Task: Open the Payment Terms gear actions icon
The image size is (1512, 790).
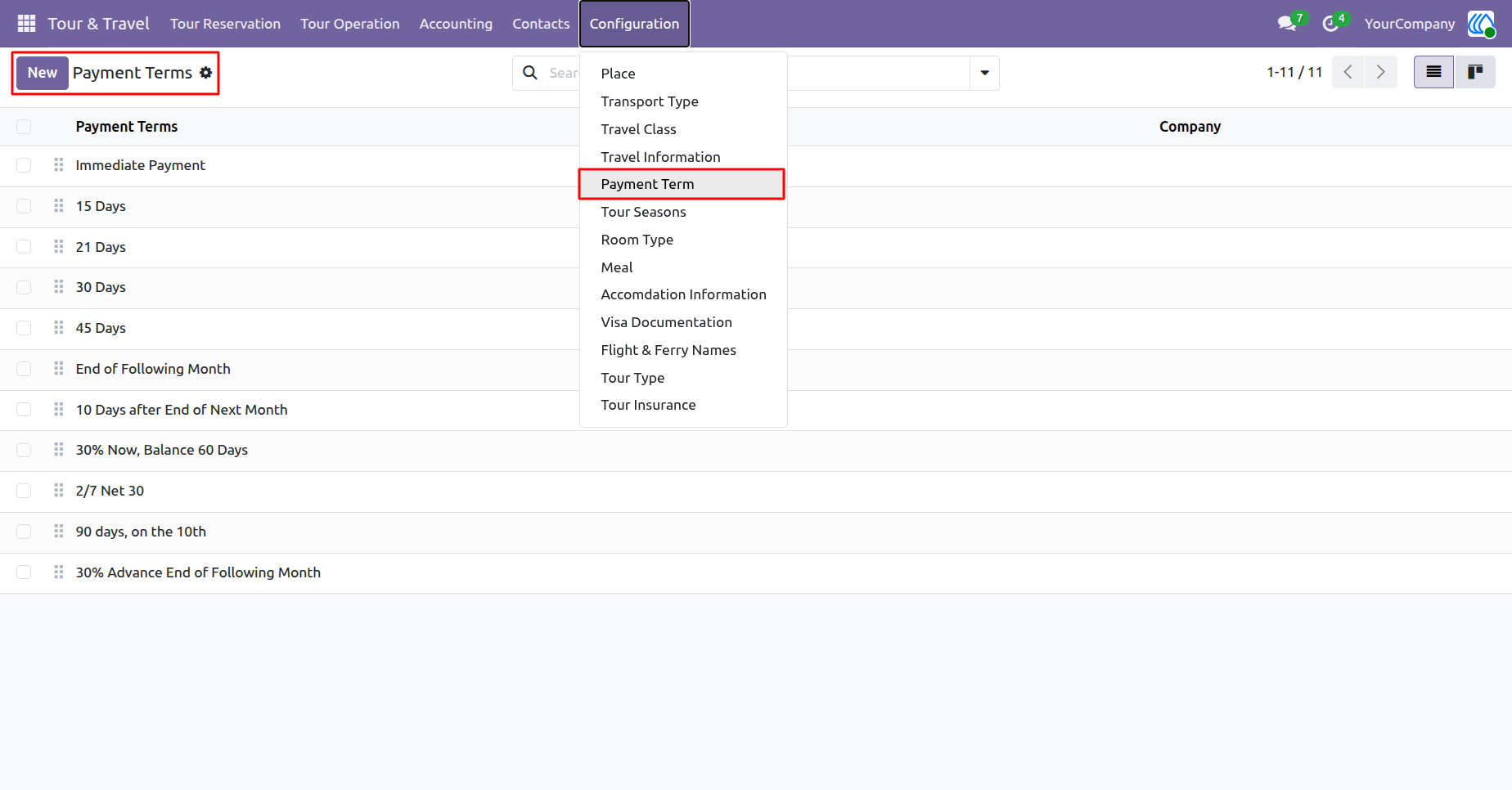Action: 206,73
